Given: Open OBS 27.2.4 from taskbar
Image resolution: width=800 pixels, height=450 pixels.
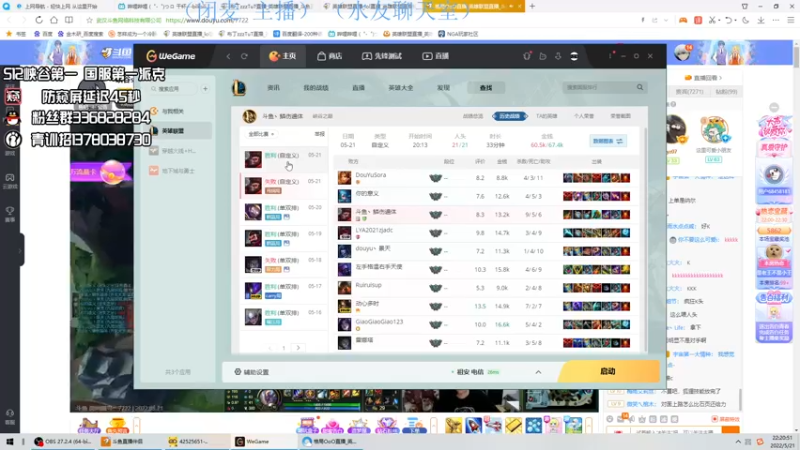Looking at the screenshot, I should (63, 442).
